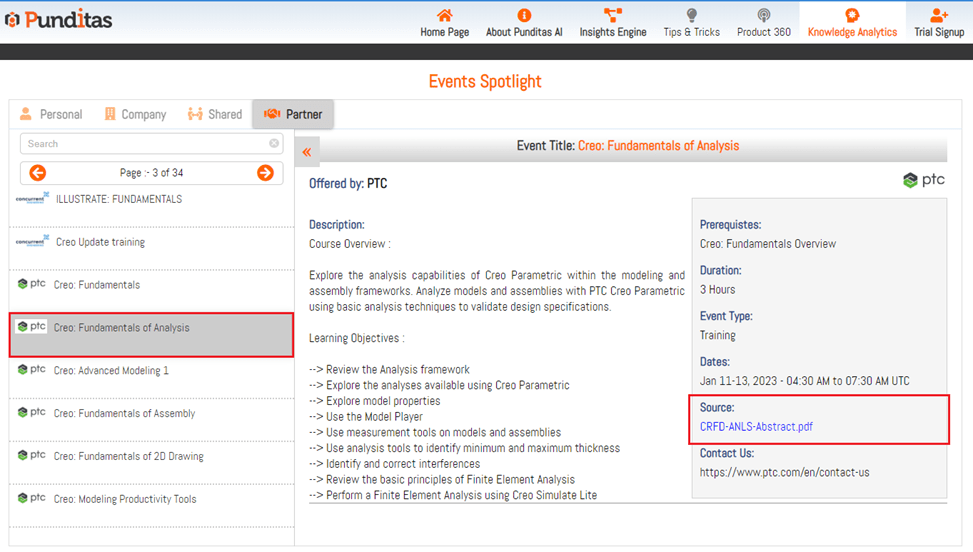This screenshot has height=552, width=973.
Task: Go to previous page of events
Action: [38, 173]
